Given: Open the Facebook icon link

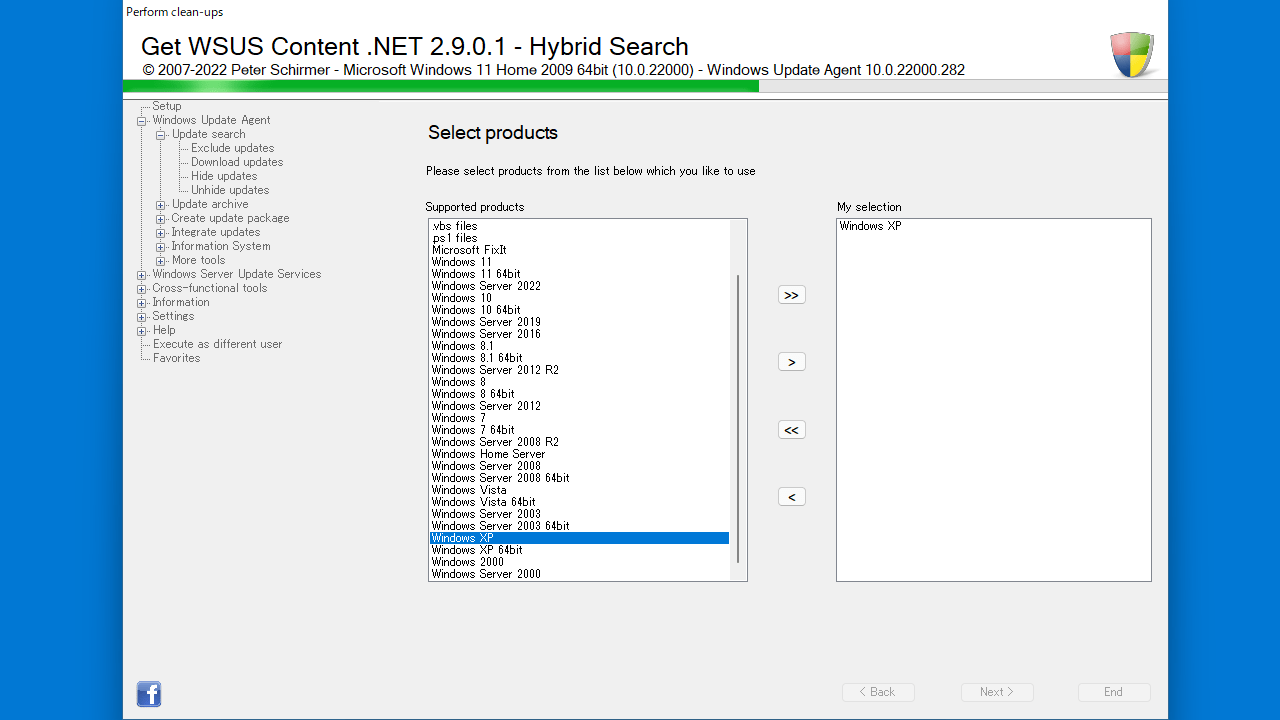Looking at the screenshot, I should click(x=149, y=694).
